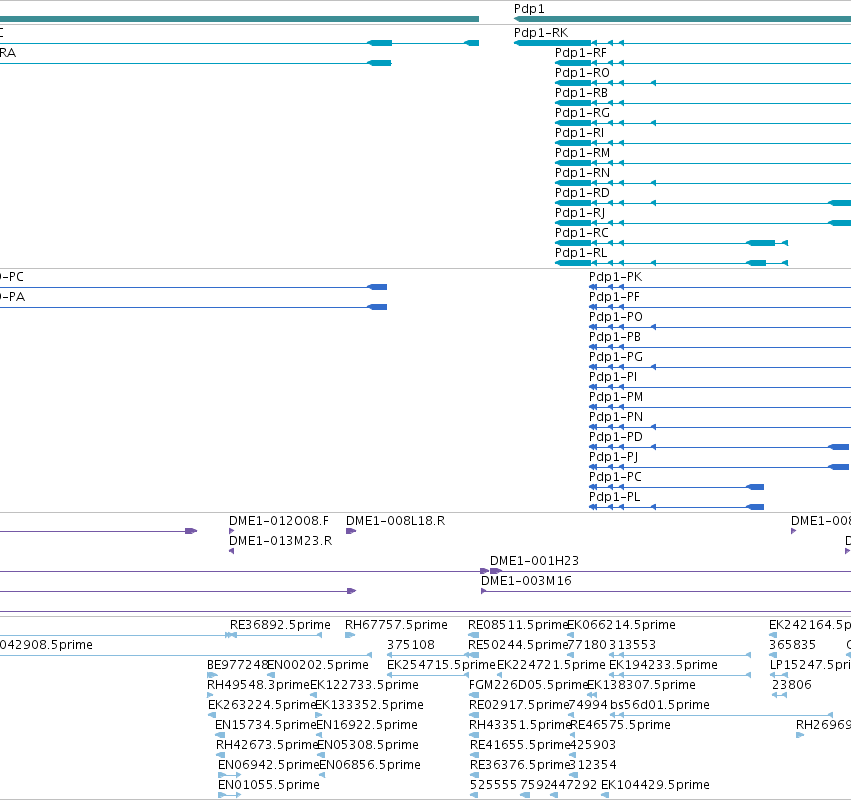Select protein Pdp1-PL
This screenshot has height=800, width=851.
click(x=614, y=497)
